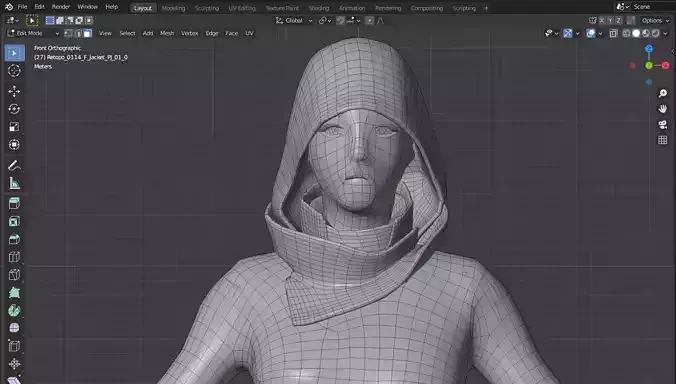The height and width of the screenshot is (384, 676).
Task: Enable face select mode
Action: coord(88,33)
